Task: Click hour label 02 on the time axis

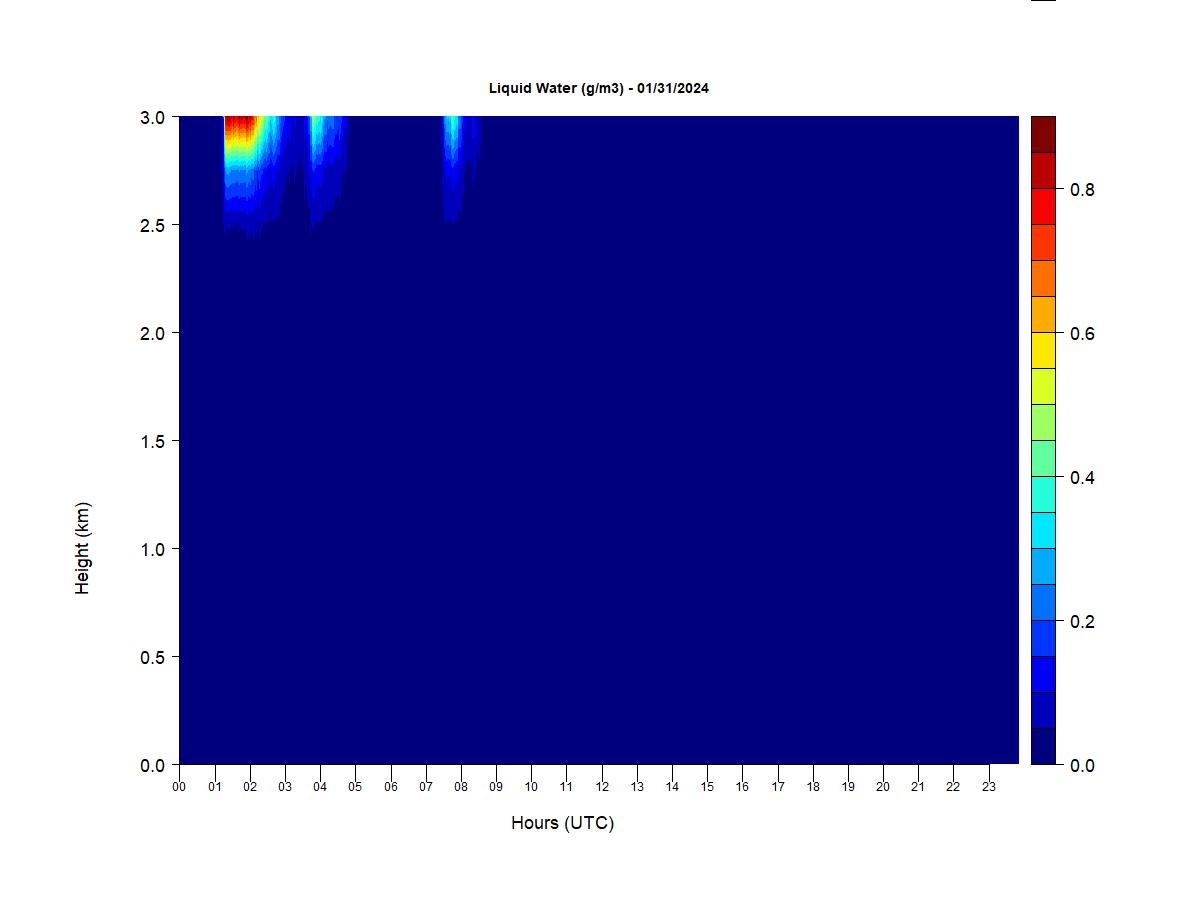Action: (x=250, y=787)
